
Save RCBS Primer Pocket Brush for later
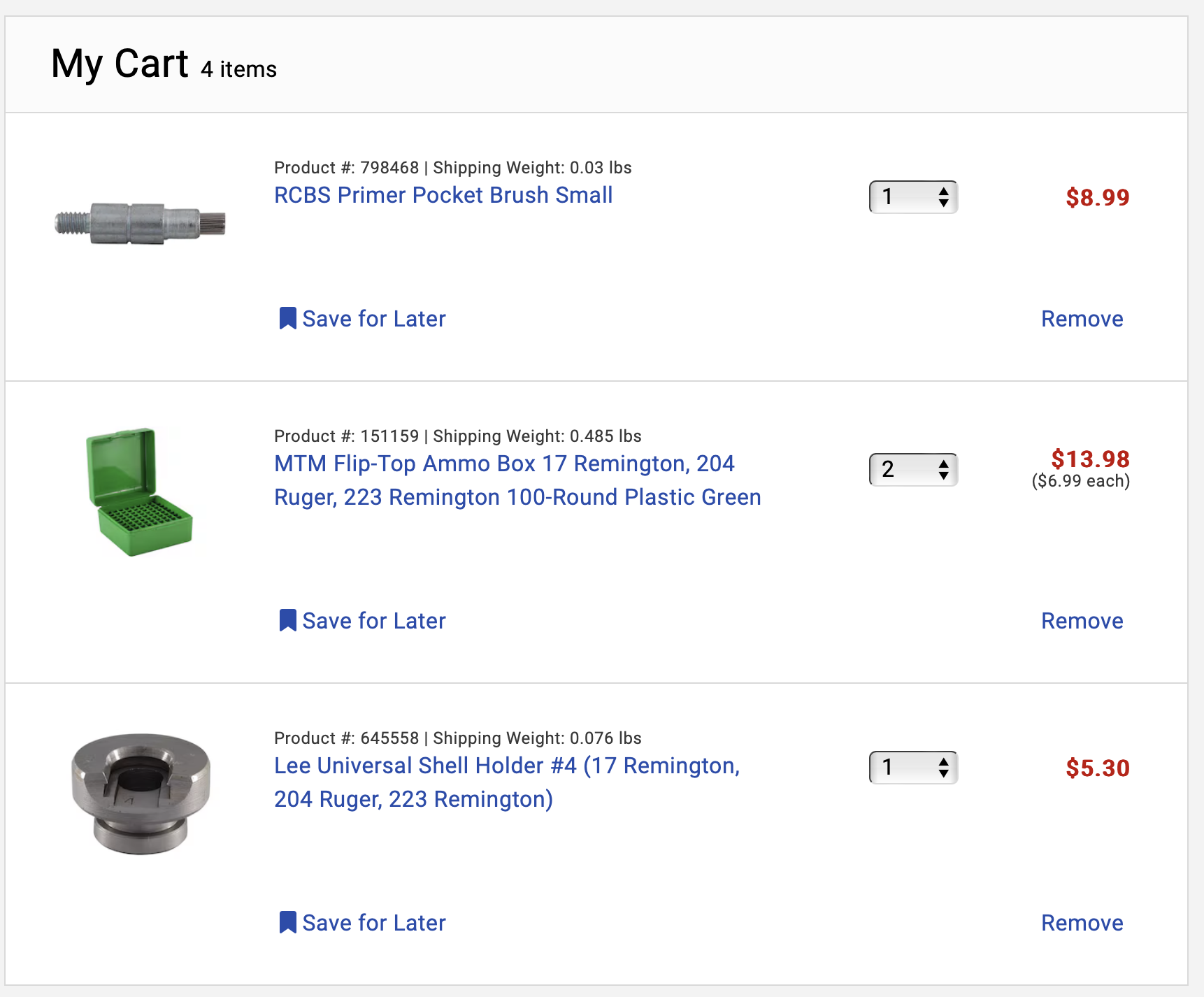click(374, 319)
